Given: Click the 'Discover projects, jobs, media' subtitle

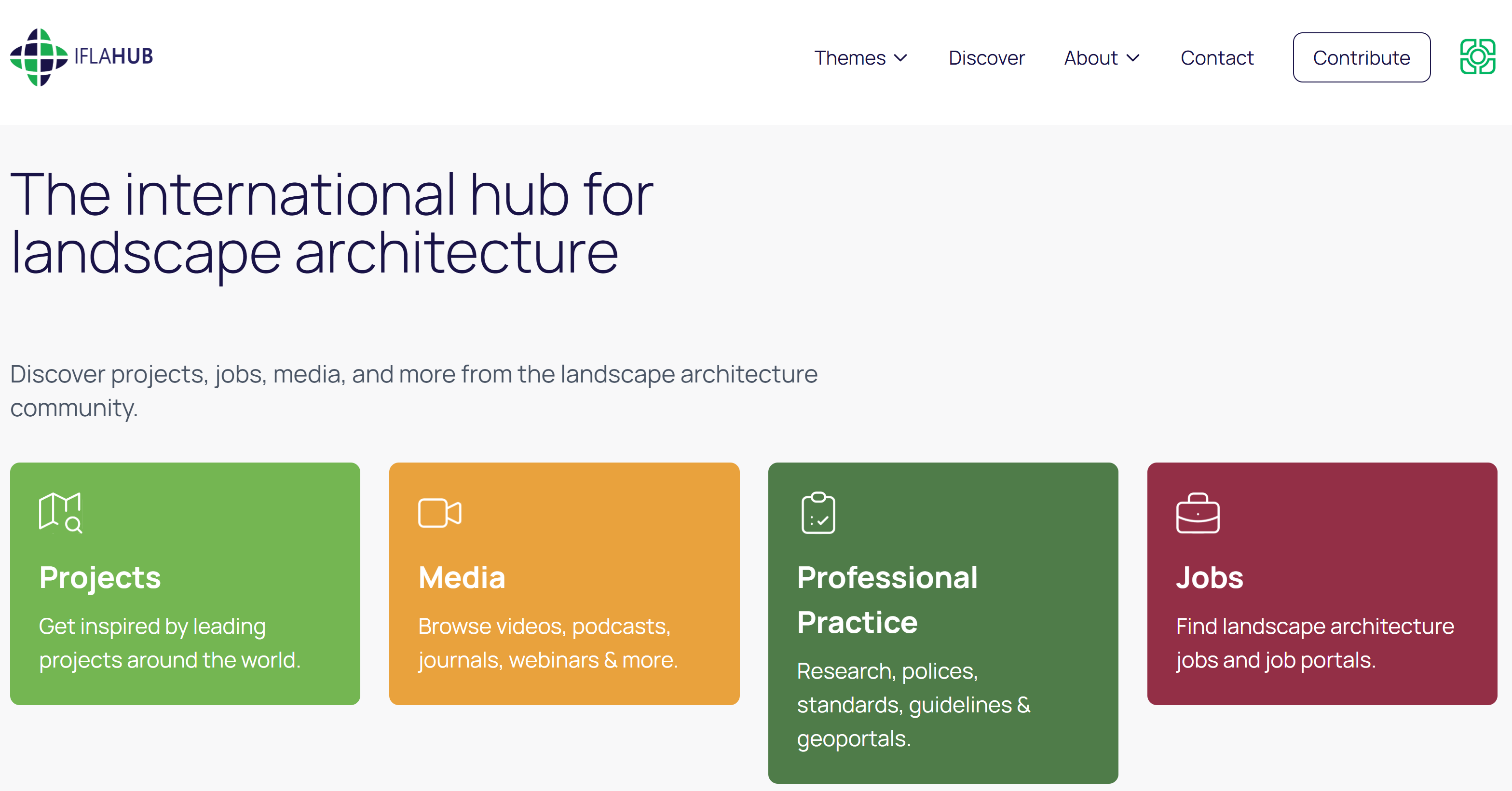Looking at the screenshot, I should (414, 391).
